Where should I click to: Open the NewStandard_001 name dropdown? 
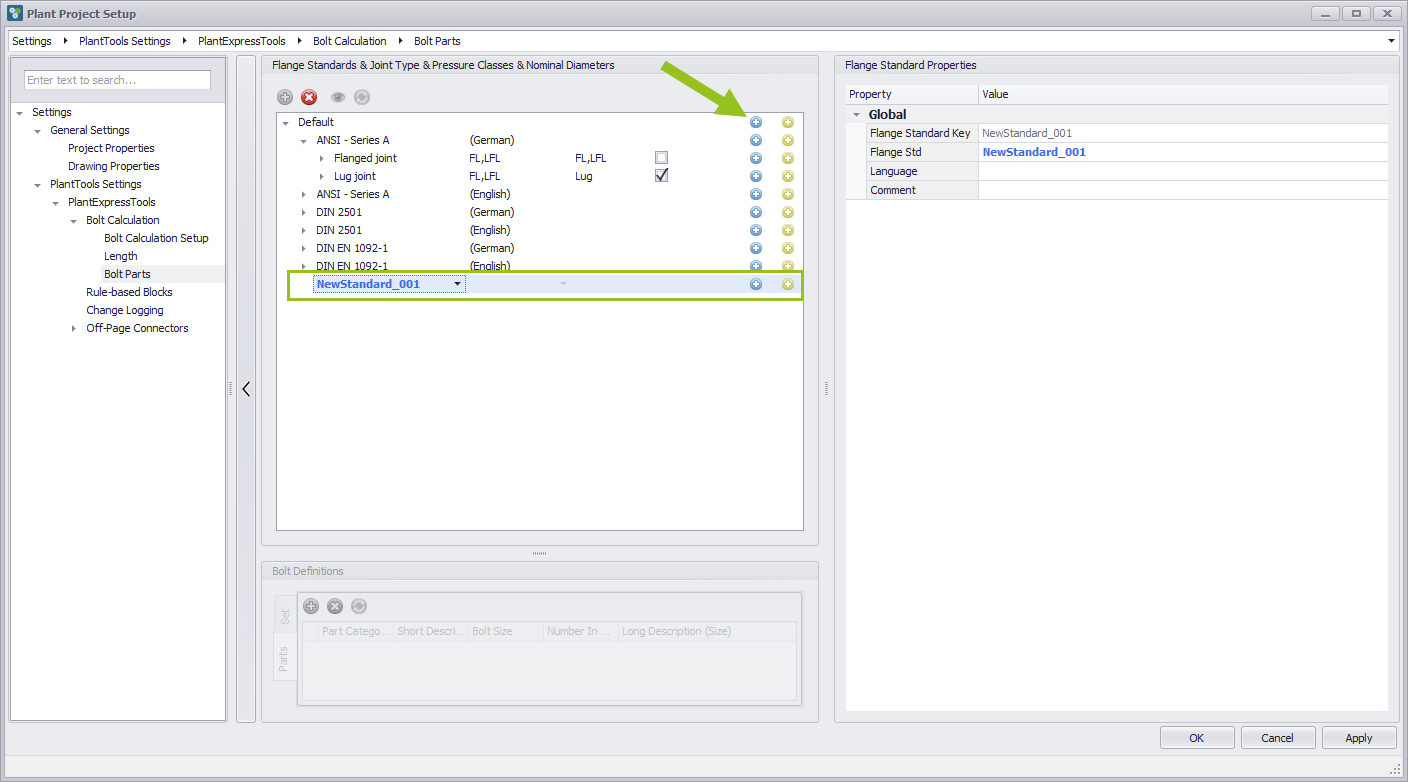click(458, 284)
